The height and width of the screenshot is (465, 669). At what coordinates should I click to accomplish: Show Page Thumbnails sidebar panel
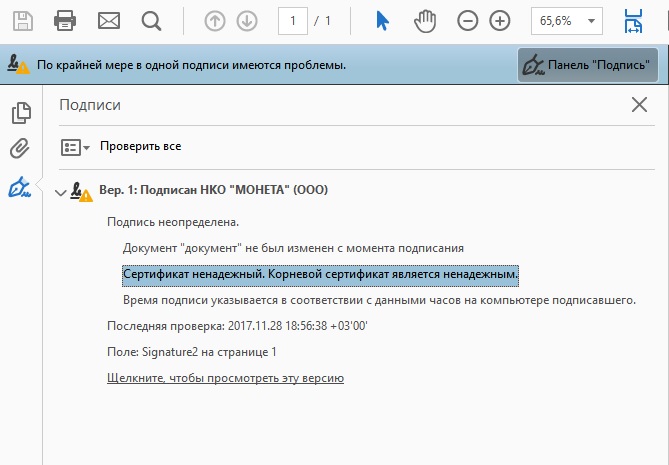coord(19,113)
